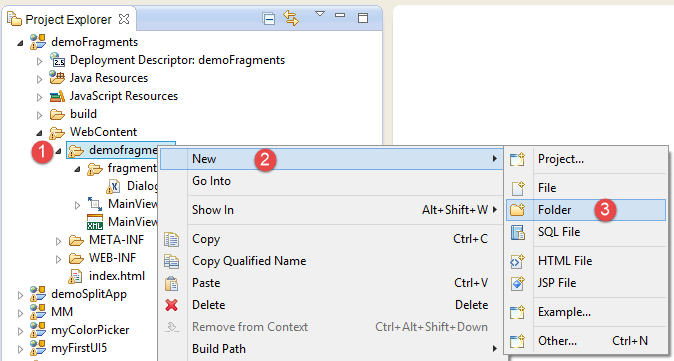Viewport: 674px width, 361px height.
Task: Choose File in the New submenu
Action: (586, 188)
